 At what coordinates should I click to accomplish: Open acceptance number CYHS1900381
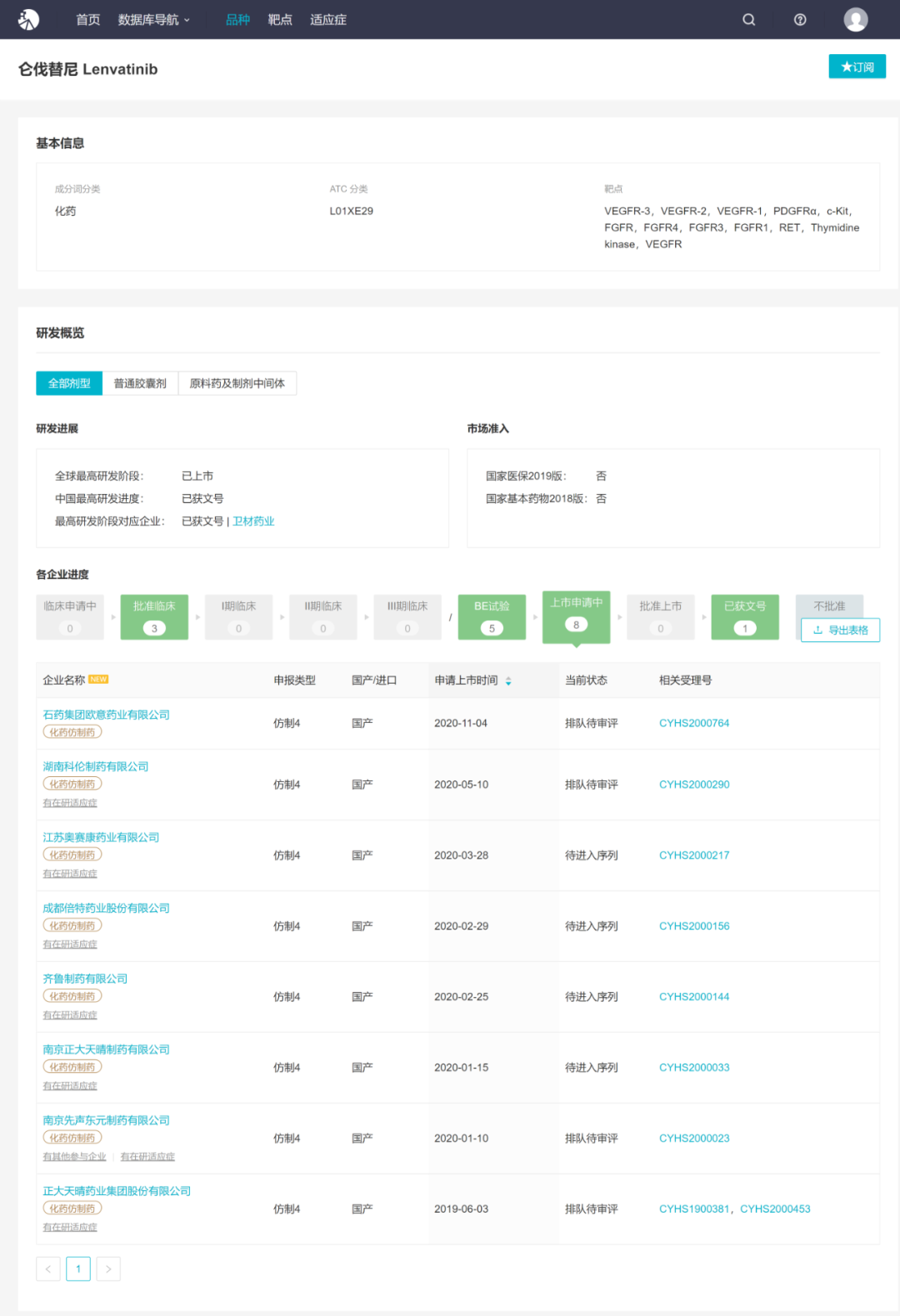694,1209
